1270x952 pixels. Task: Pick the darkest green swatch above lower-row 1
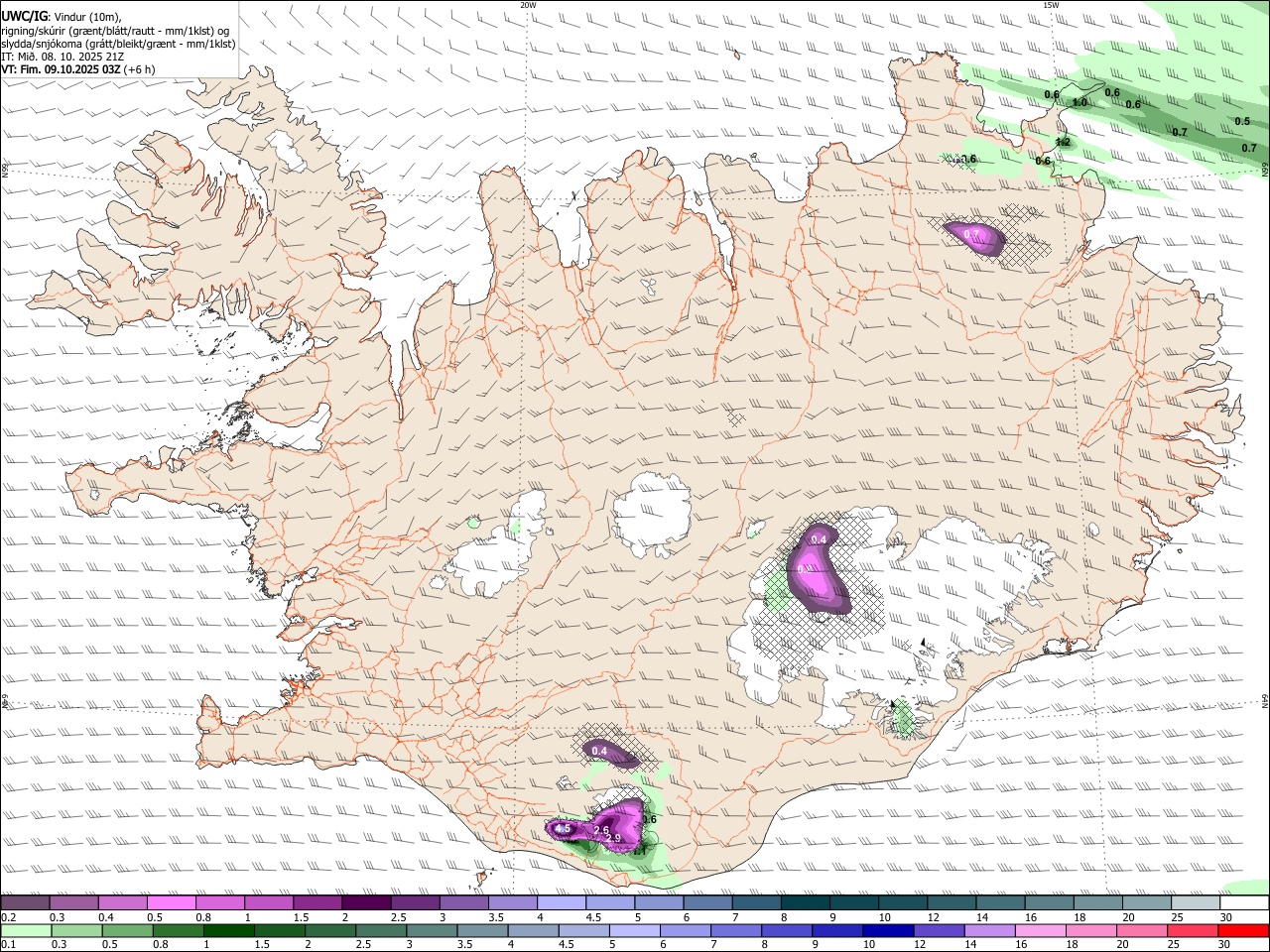tap(228, 930)
